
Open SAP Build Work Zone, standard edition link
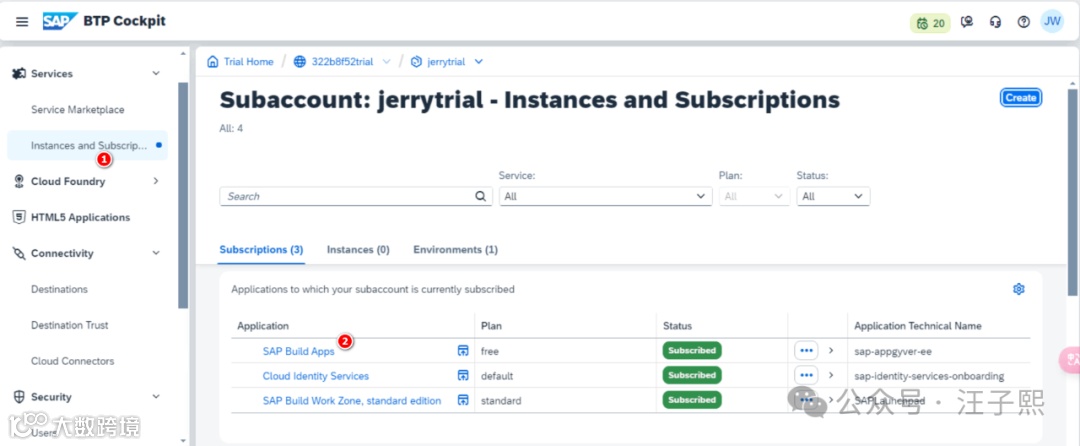pyautogui.click(x=352, y=401)
